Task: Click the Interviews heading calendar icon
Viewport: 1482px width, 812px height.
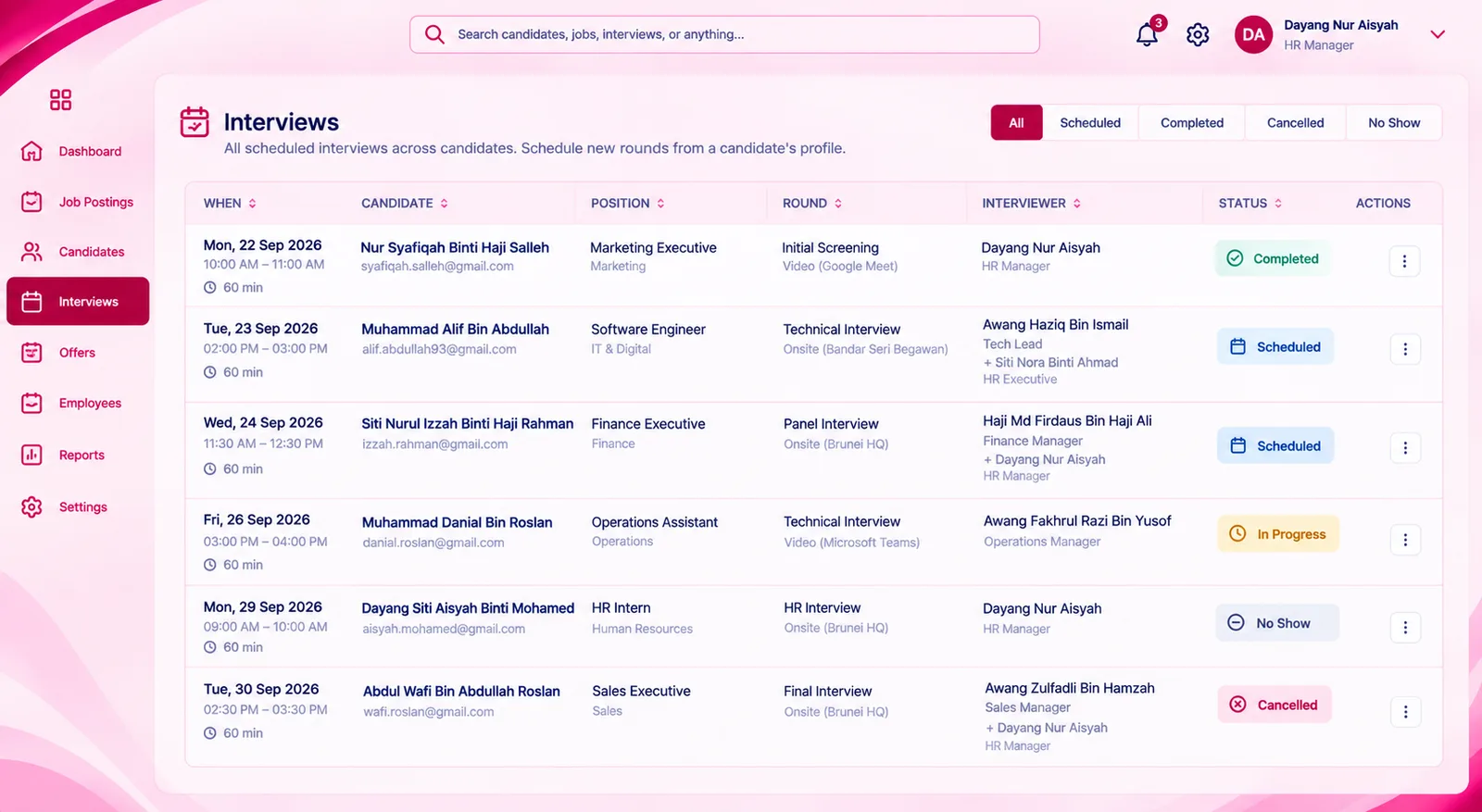Action: [195, 122]
